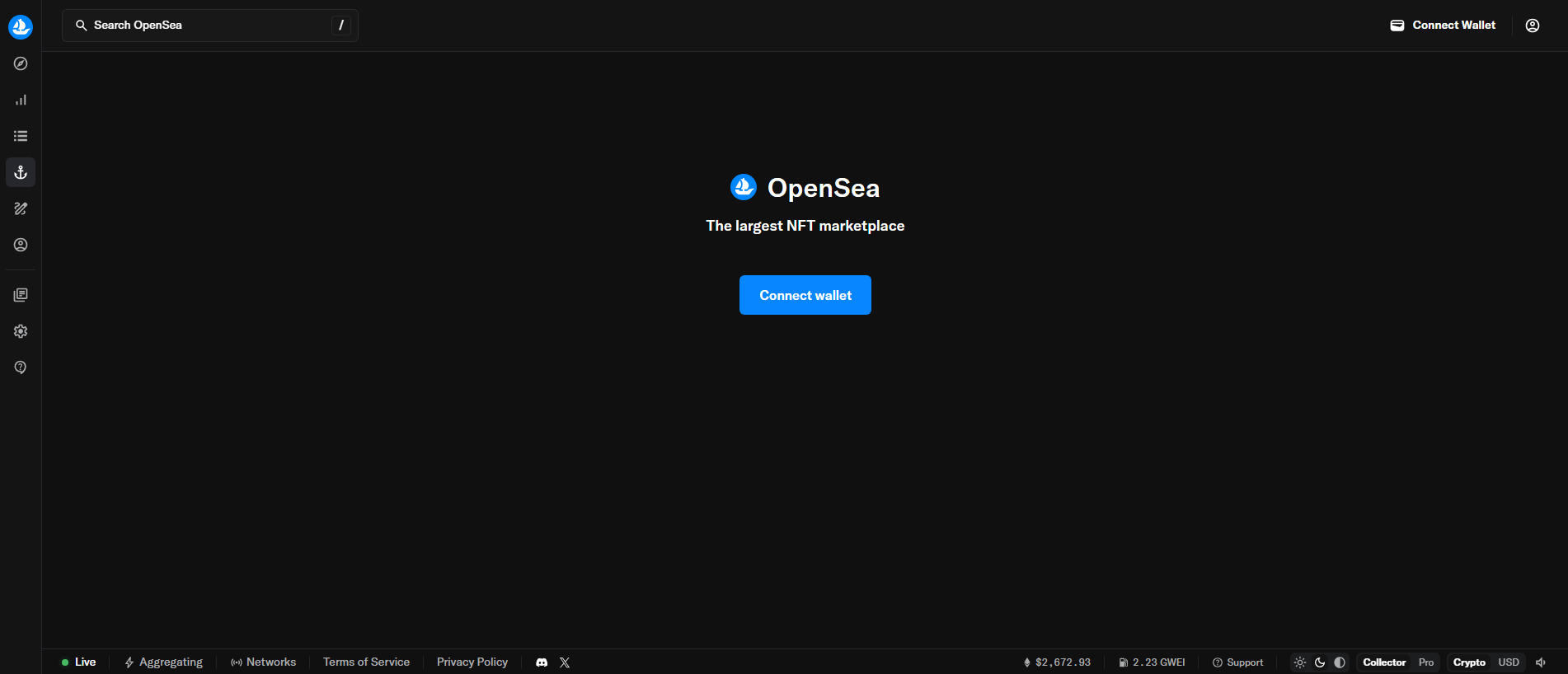Switch to Collector mode
This screenshot has width=1568, height=674.
[1384, 662]
